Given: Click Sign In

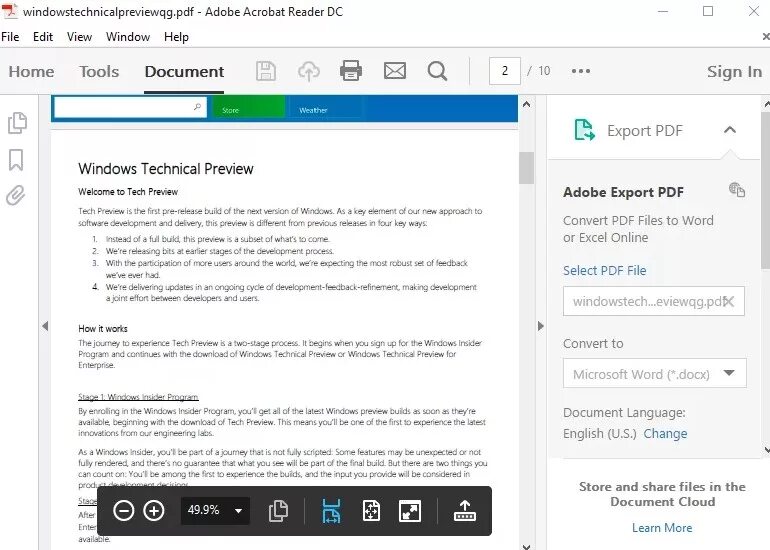Looking at the screenshot, I should [x=734, y=72].
